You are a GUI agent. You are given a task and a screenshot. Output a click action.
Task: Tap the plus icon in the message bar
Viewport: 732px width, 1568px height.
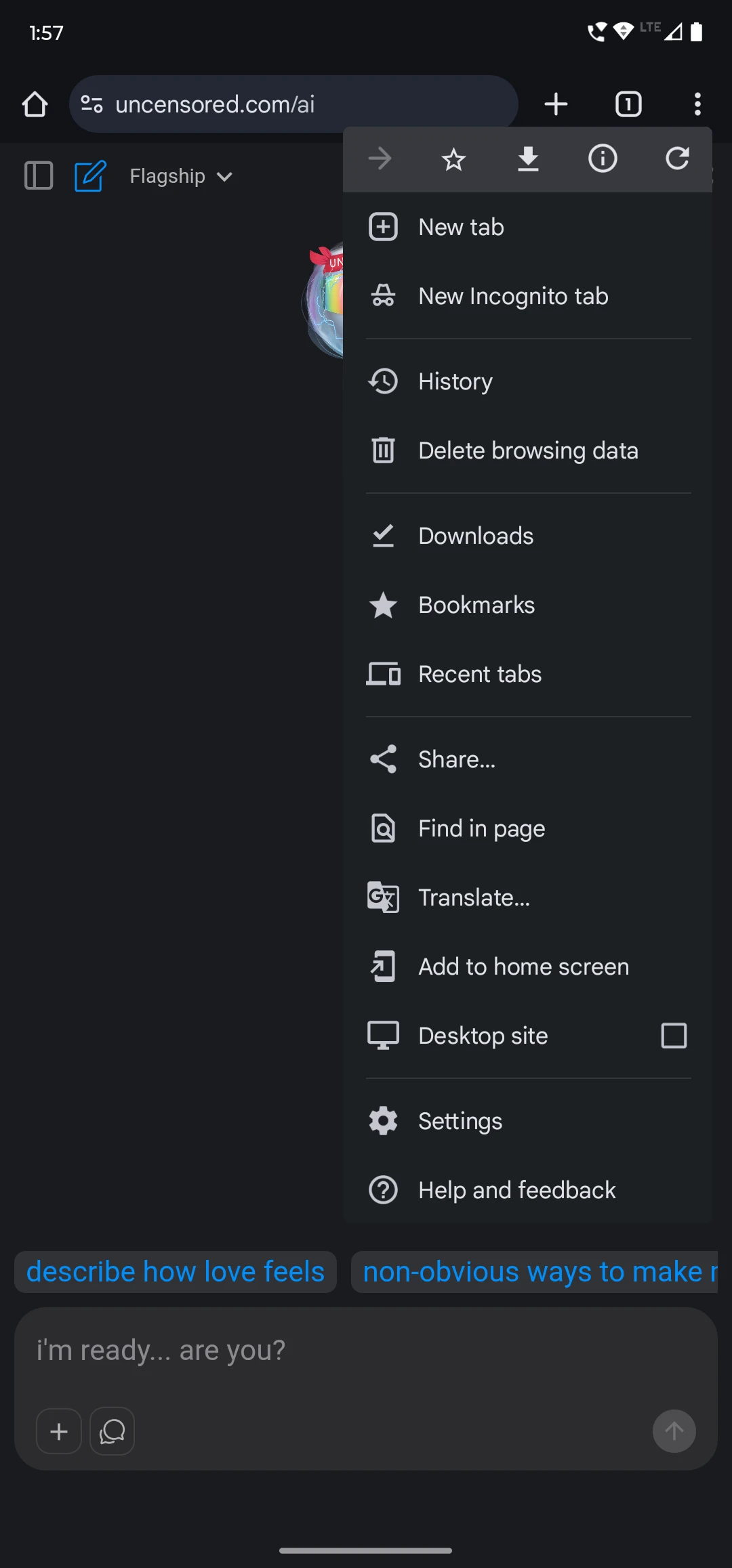pyautogui.click(x=58, y=1431)
